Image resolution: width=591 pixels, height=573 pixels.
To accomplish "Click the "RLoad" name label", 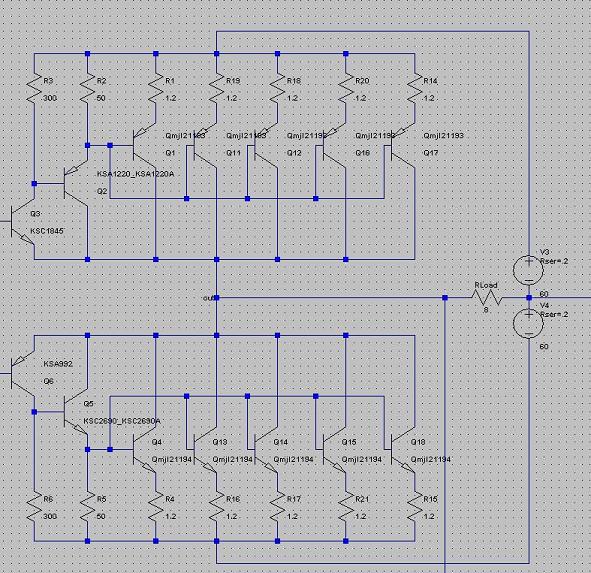I will [x=485, y=285].
